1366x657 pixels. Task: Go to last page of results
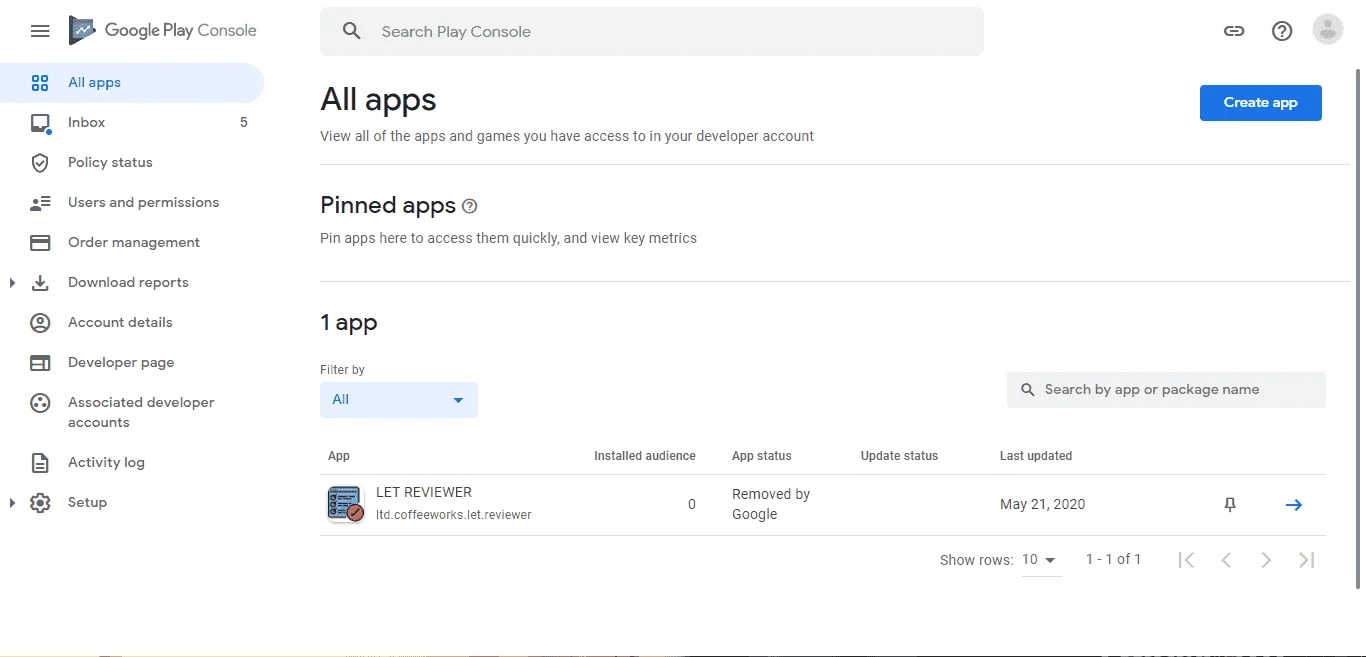pos(1306,560)
